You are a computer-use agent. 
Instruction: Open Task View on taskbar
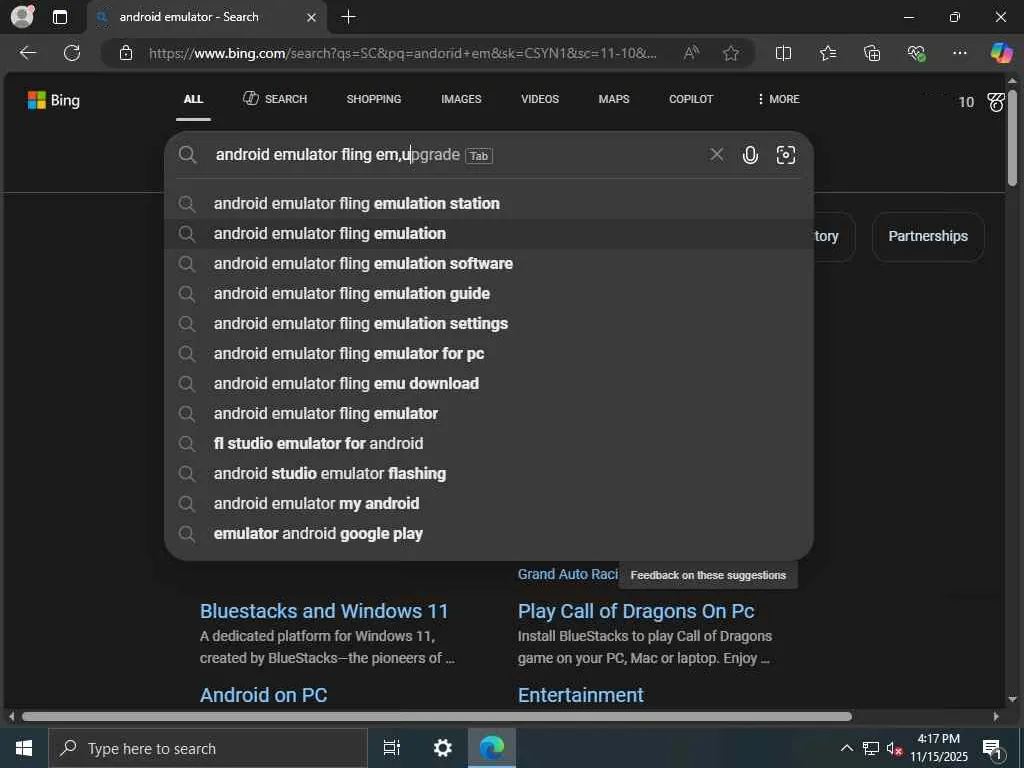click(x=391, y=748)
